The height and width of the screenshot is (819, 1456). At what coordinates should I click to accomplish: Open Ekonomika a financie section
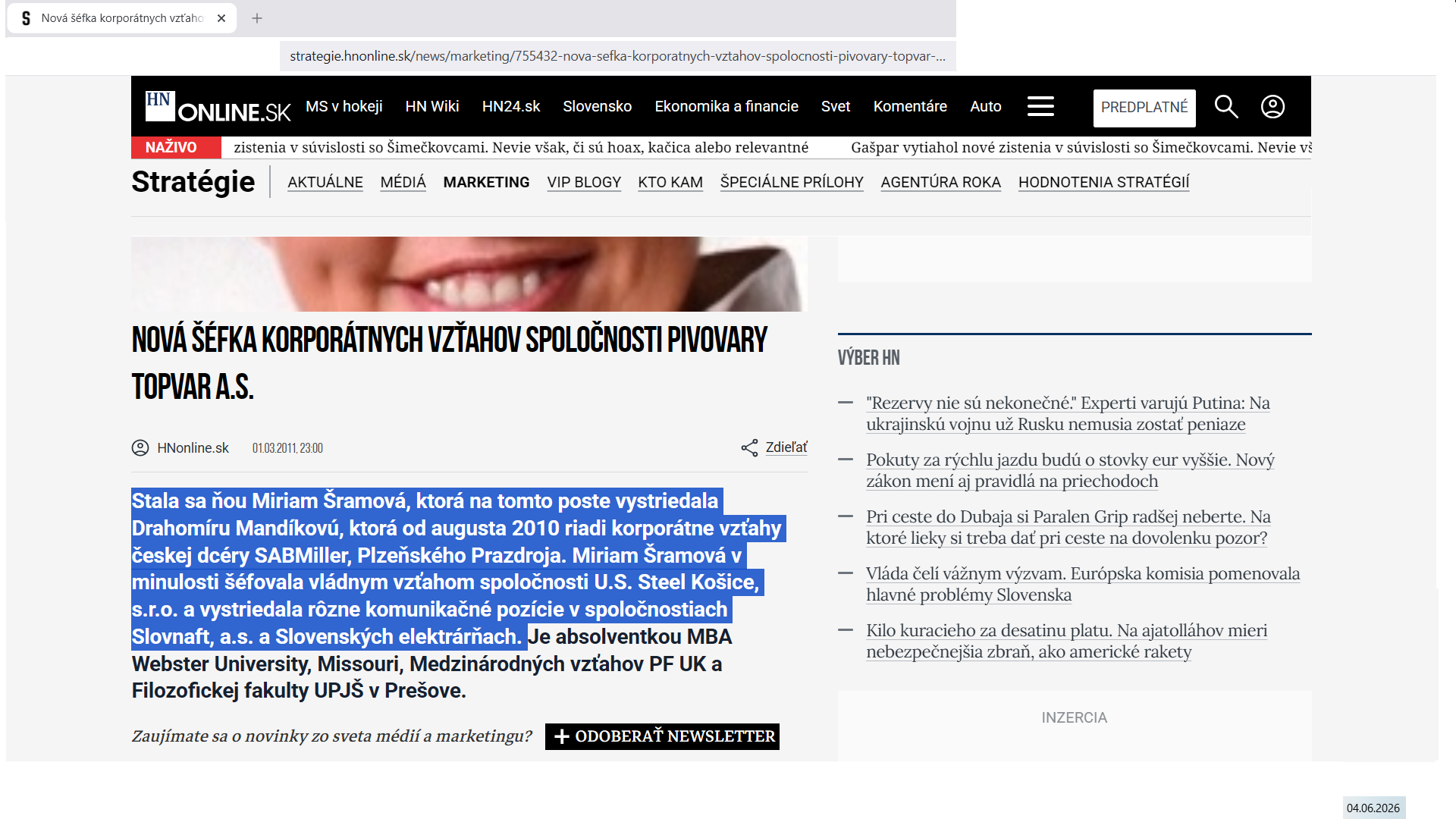tap(726, 107)
